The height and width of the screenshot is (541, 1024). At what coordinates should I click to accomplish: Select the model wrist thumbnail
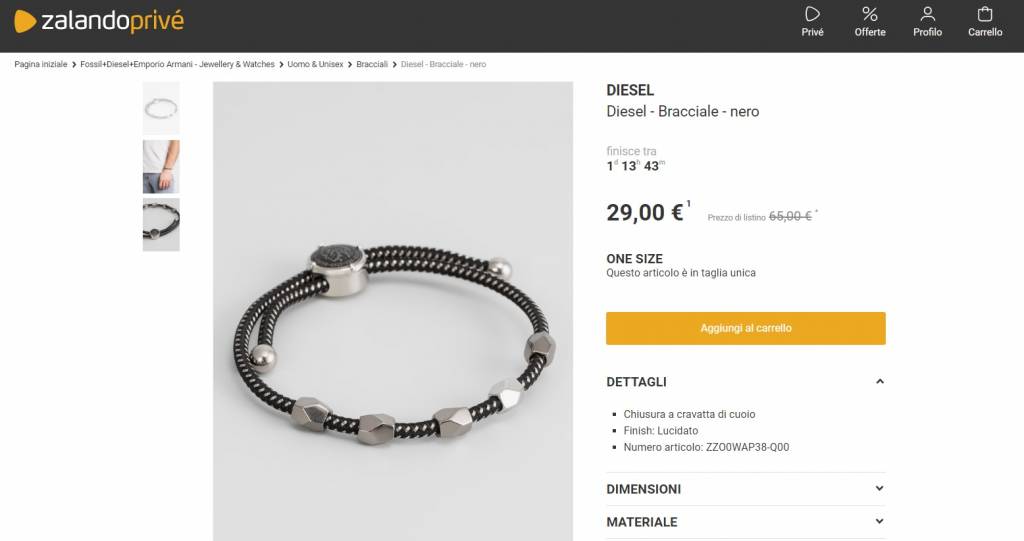(x=161, y=167)
